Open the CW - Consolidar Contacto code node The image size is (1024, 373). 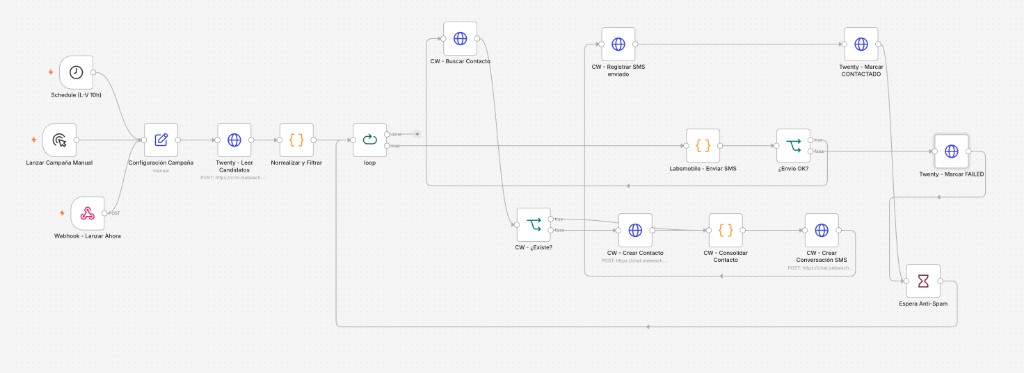(x=726, y=230)
